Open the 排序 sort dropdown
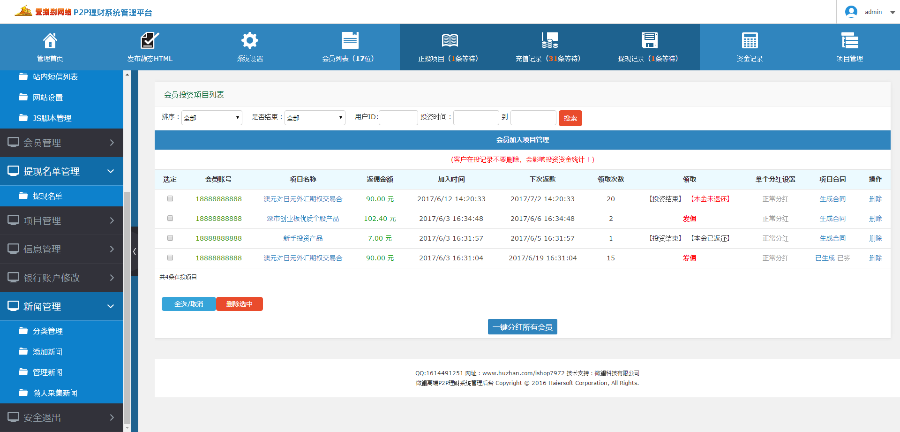The width and height of the screenshot is (900, 432). [212, 118]
